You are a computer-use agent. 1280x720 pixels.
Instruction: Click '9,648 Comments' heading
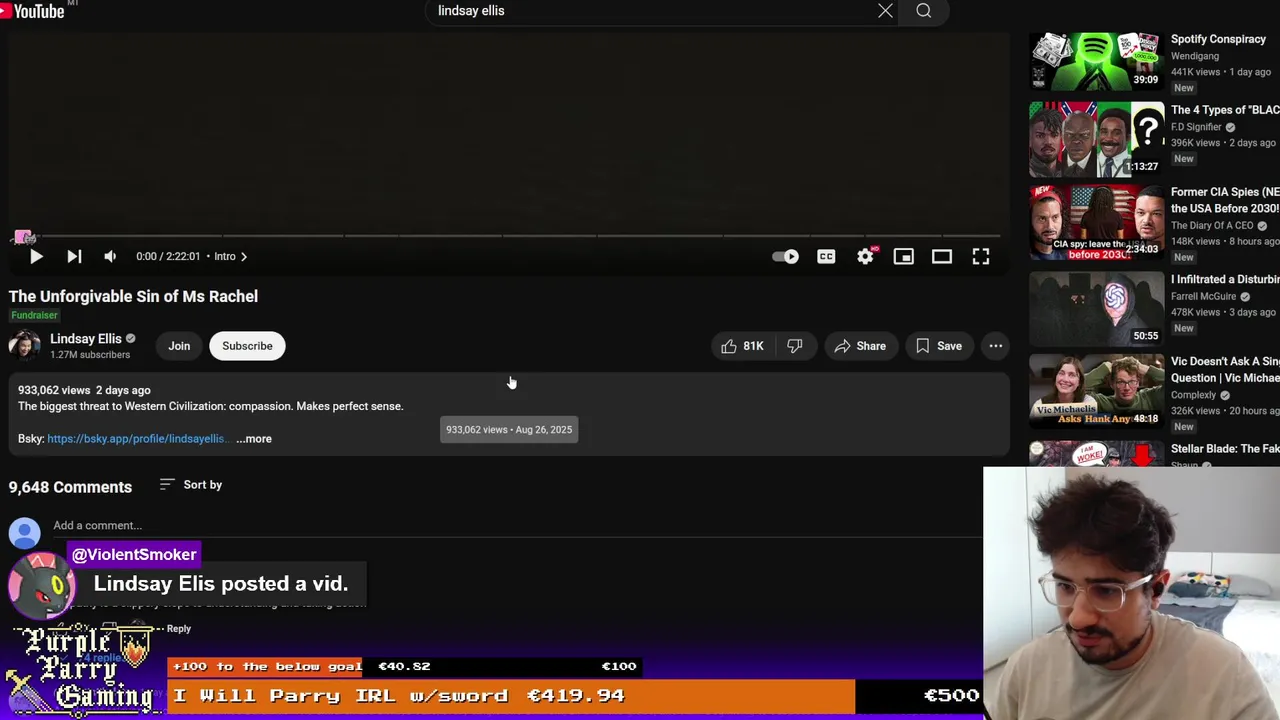tap(70, 487)
